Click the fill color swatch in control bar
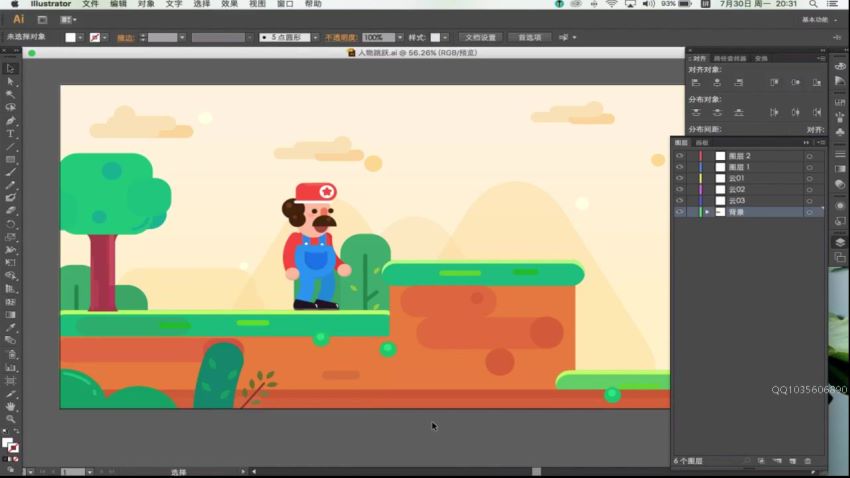Image resolution: width=850 pixels, height=478 pixels. click(x=70, y=37)
